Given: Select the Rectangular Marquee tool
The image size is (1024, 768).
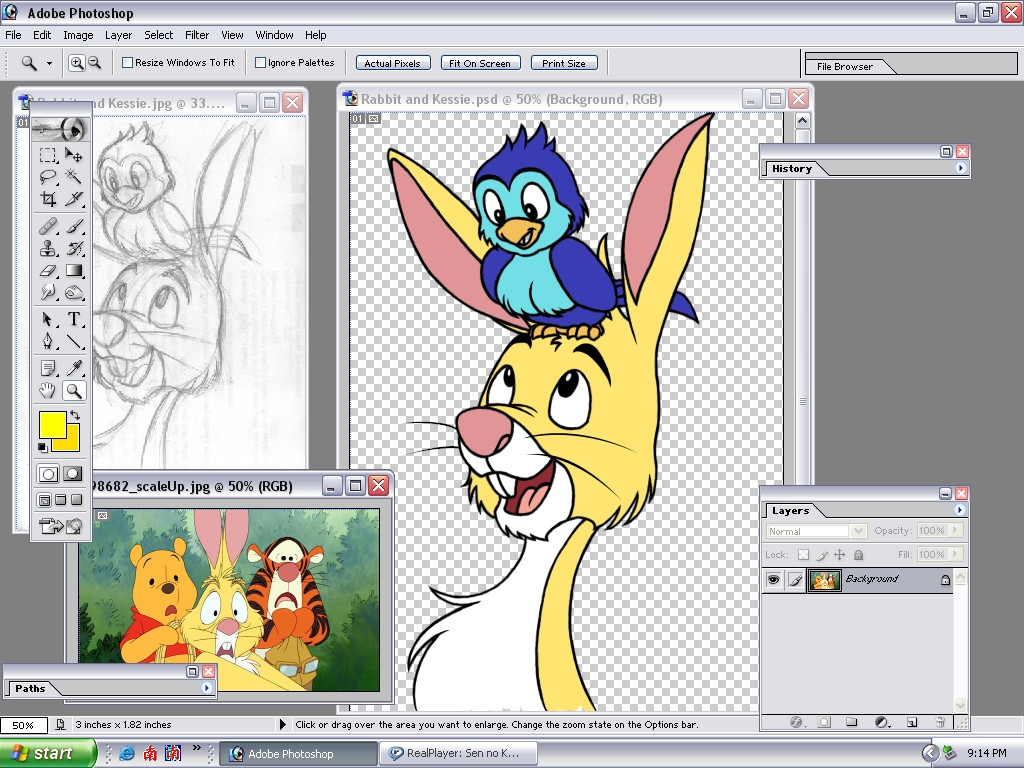Looking at the screenshot, I should click(x=48, y=155).
